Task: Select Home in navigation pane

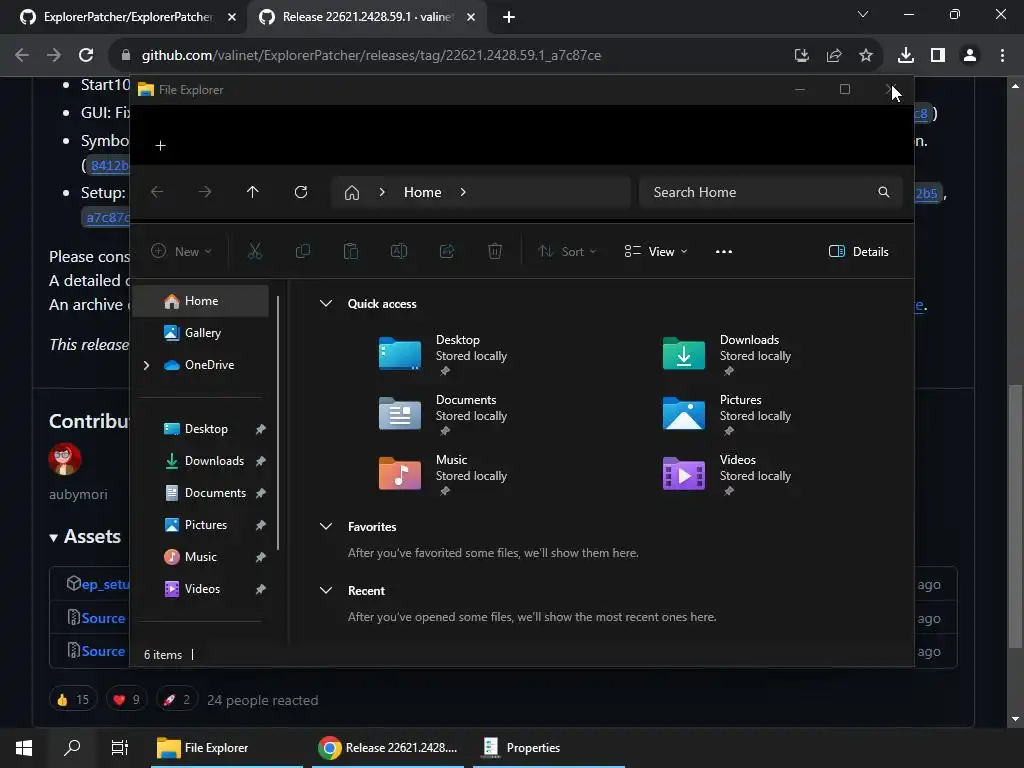Action: pyautogui.click(x=200, y=301)
